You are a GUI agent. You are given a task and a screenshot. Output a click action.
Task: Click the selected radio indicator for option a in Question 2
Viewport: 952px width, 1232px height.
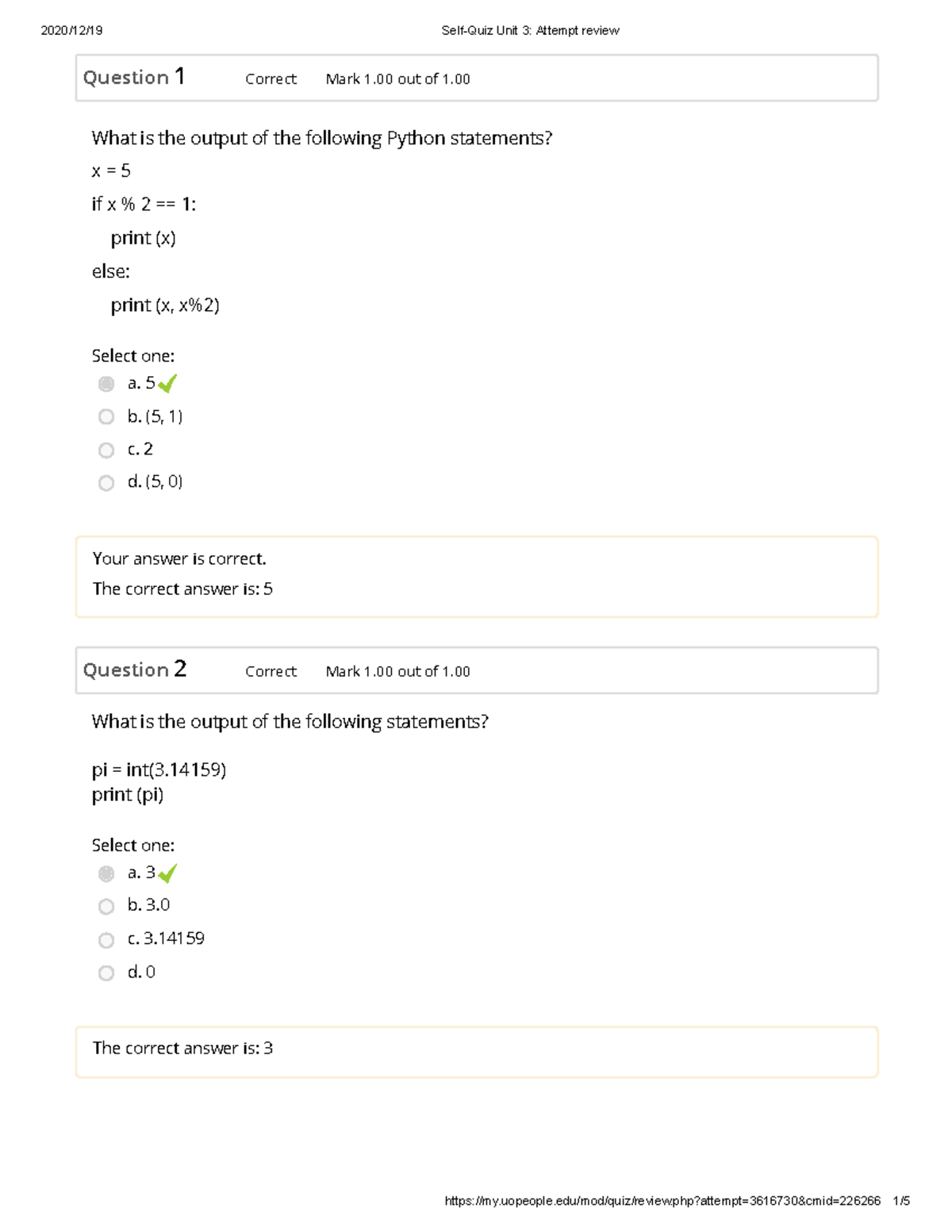(106, 873)
